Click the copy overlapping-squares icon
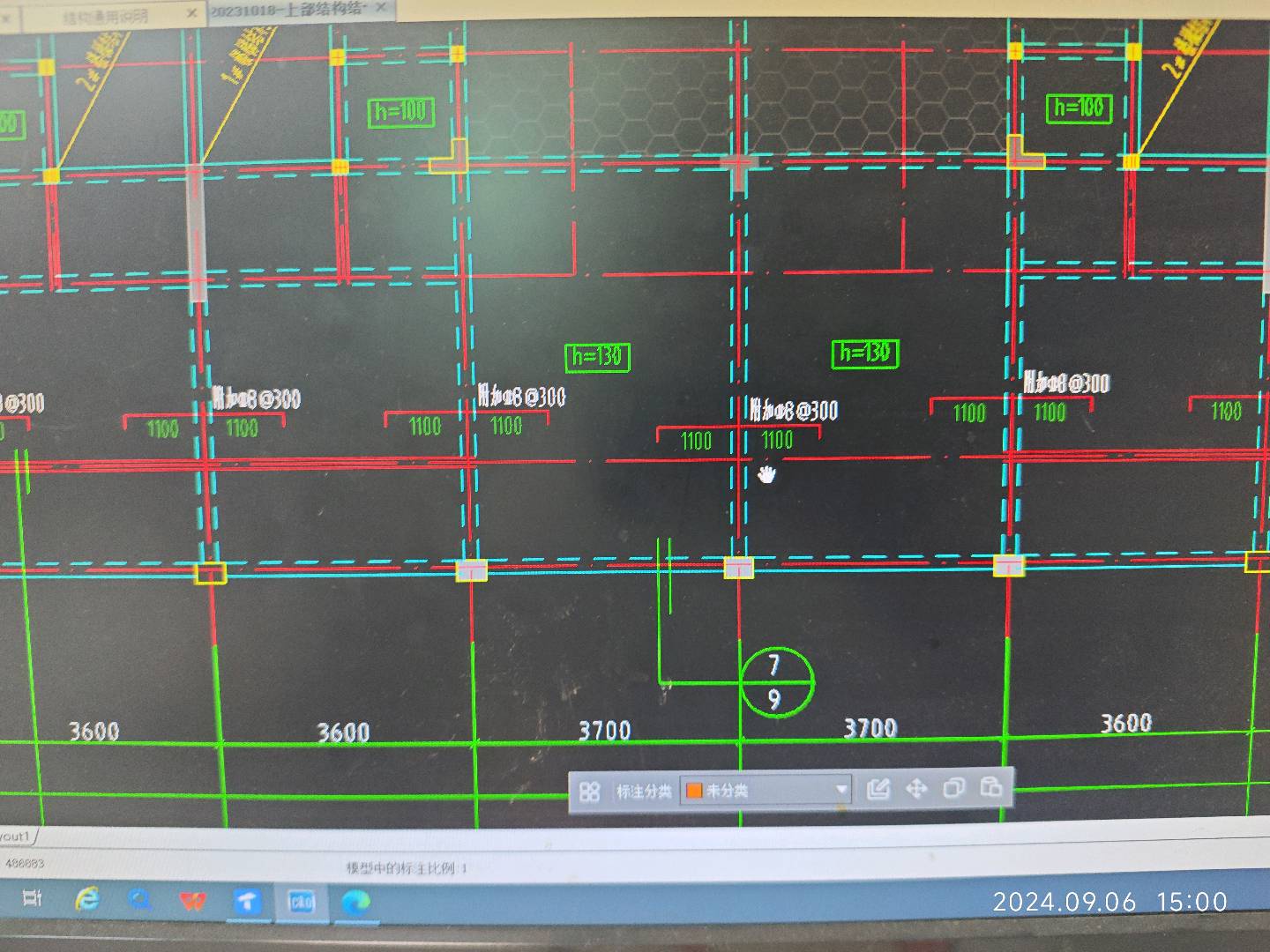This screenshot has height=952, width=1270. (x=953, y=786)
